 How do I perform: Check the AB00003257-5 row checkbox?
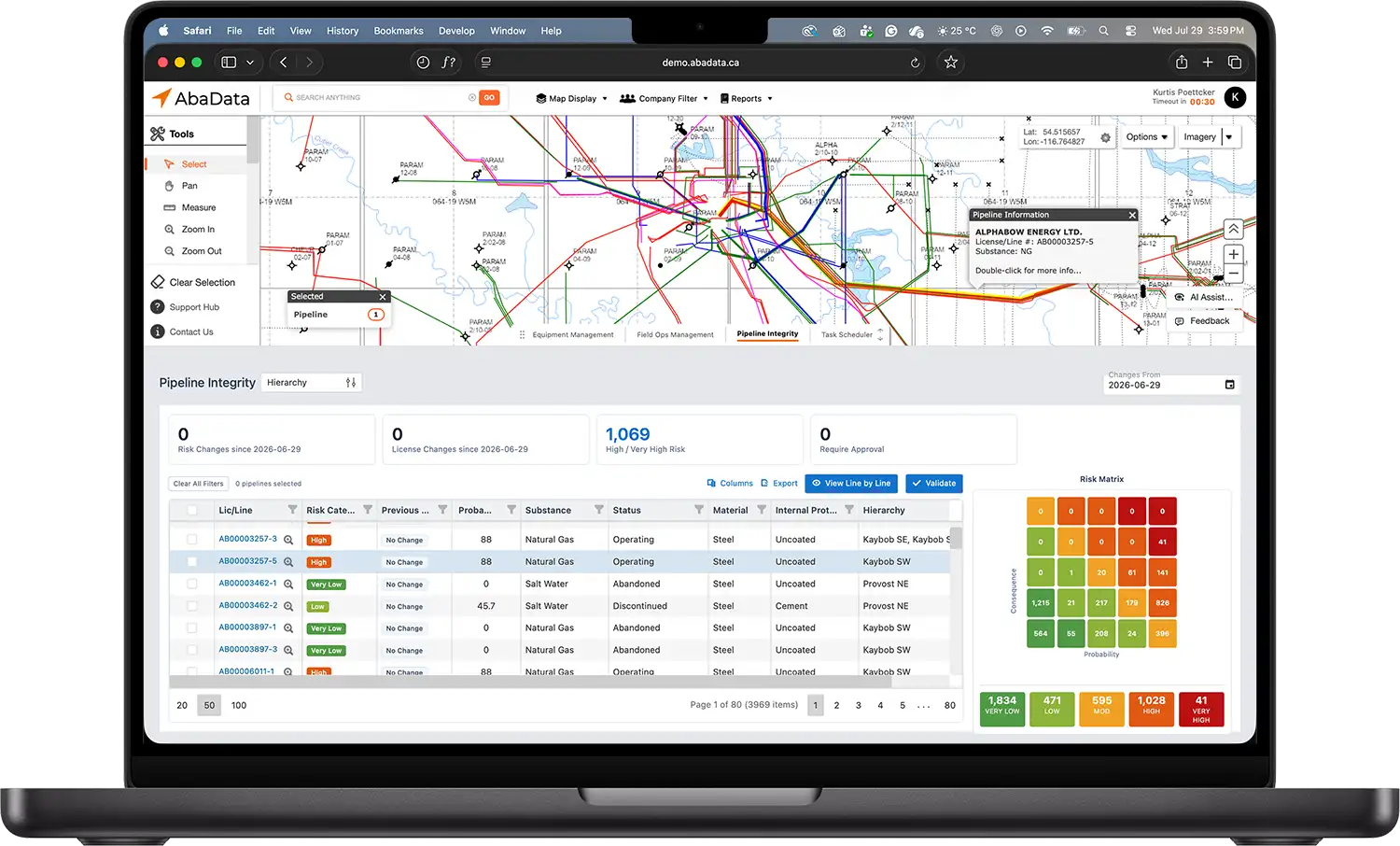(x=192, y=561)
